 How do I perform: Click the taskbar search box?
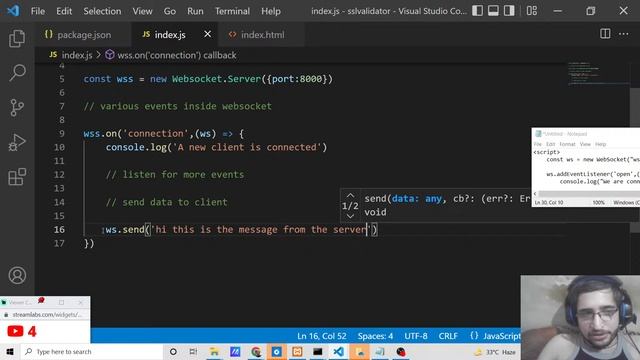point(92,352)
